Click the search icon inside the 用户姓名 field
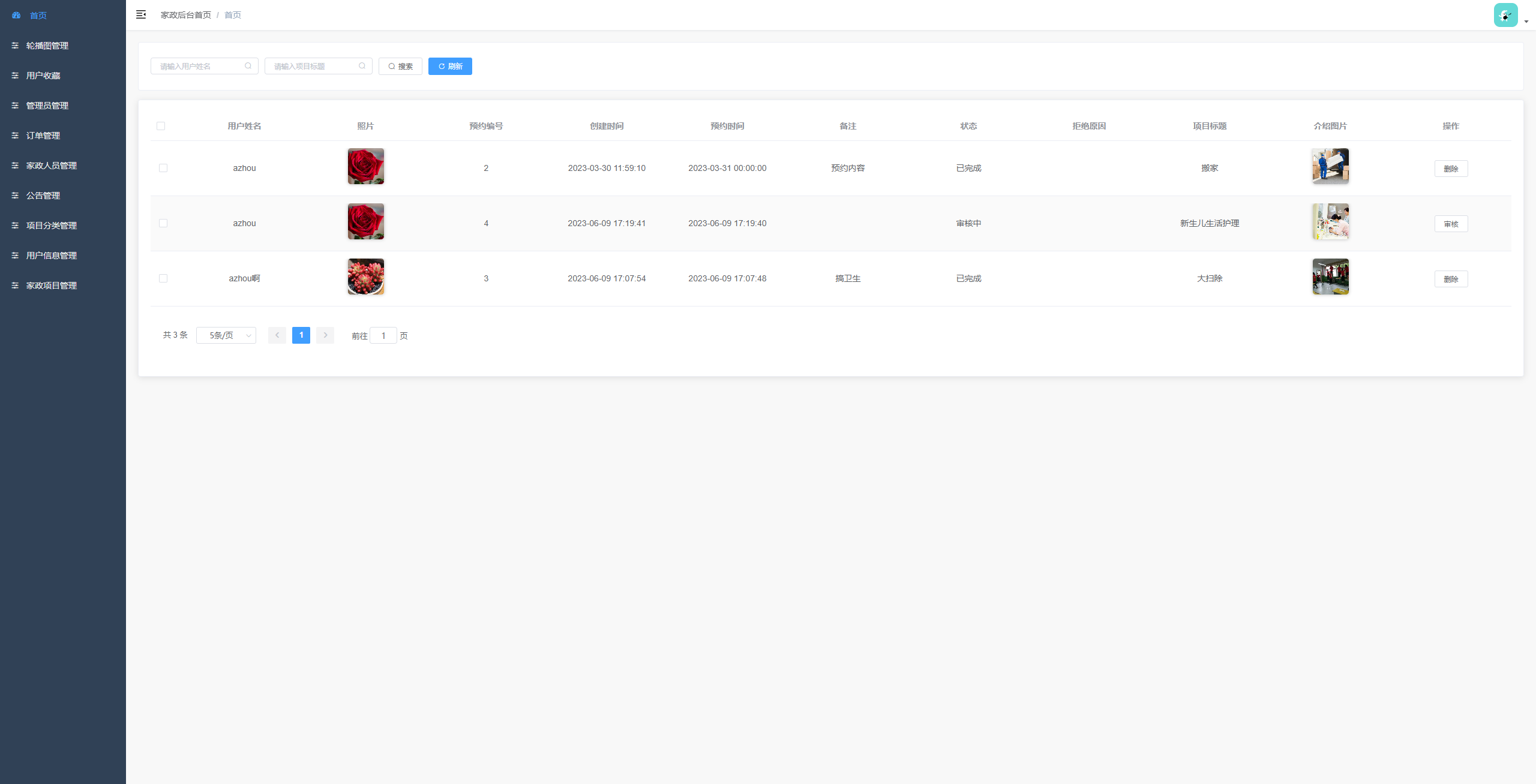The image size is (1536, 784). coord(248,66)
